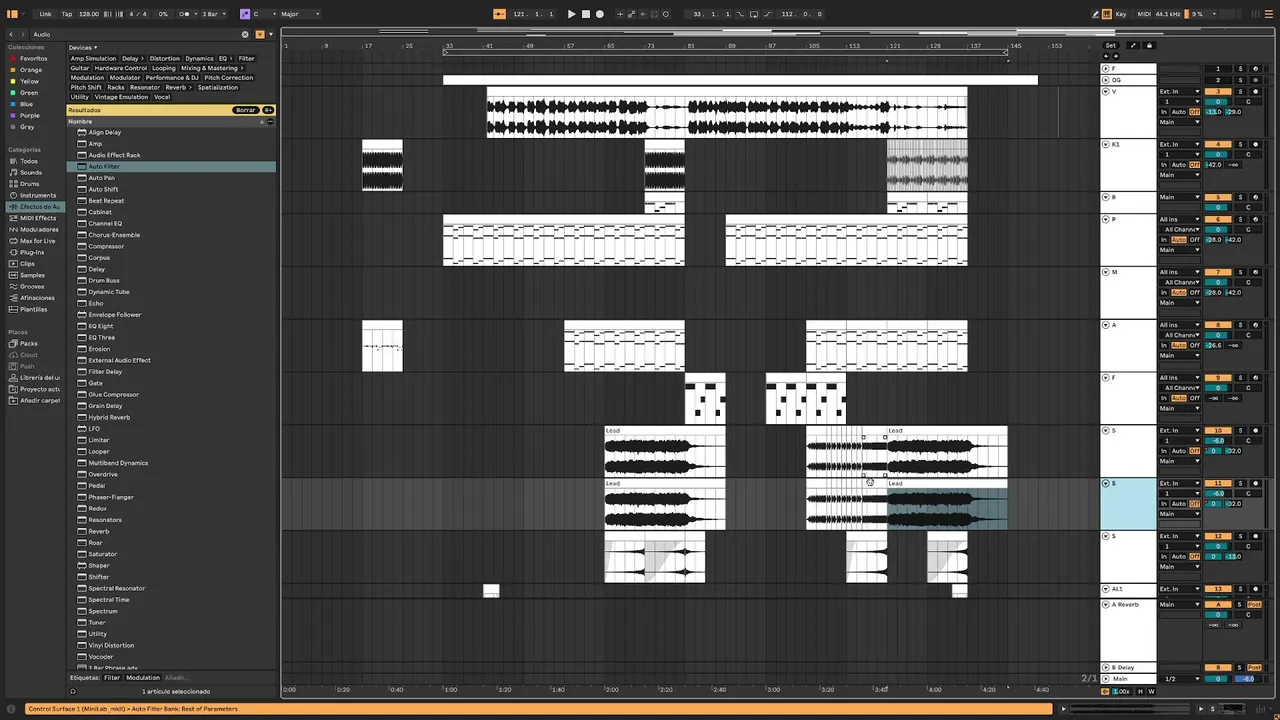The image size is (1280, 720).
Task: Toggle the automation mode icon next to Set
Action: pos(1133,45)
